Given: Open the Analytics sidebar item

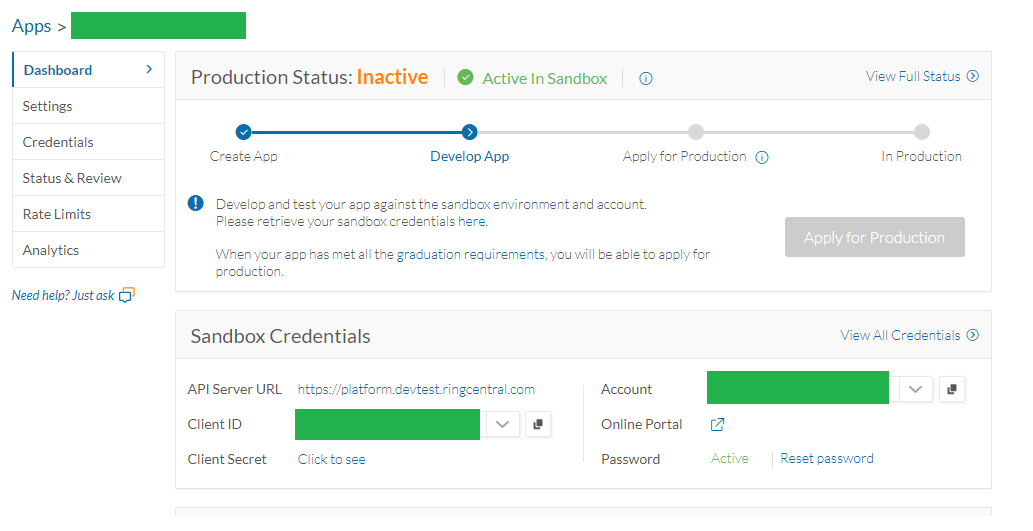Looking at the screenshot, I should click(51, 250).
